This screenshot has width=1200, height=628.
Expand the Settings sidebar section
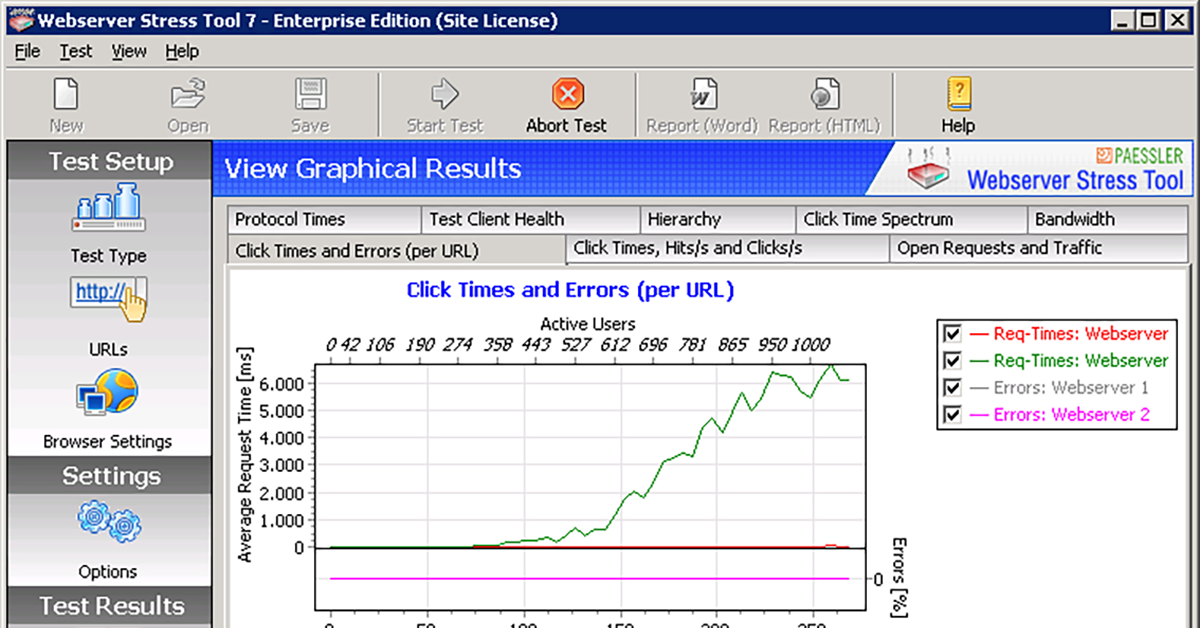pyautogui.click(x=109, y=476)
